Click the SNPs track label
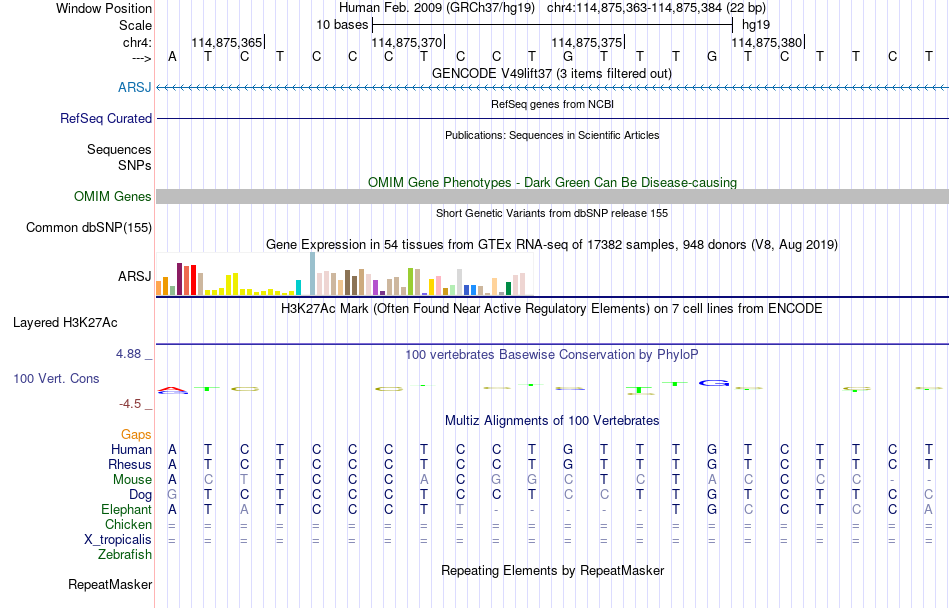The image size is (950, 608). (x=135, y=165)
